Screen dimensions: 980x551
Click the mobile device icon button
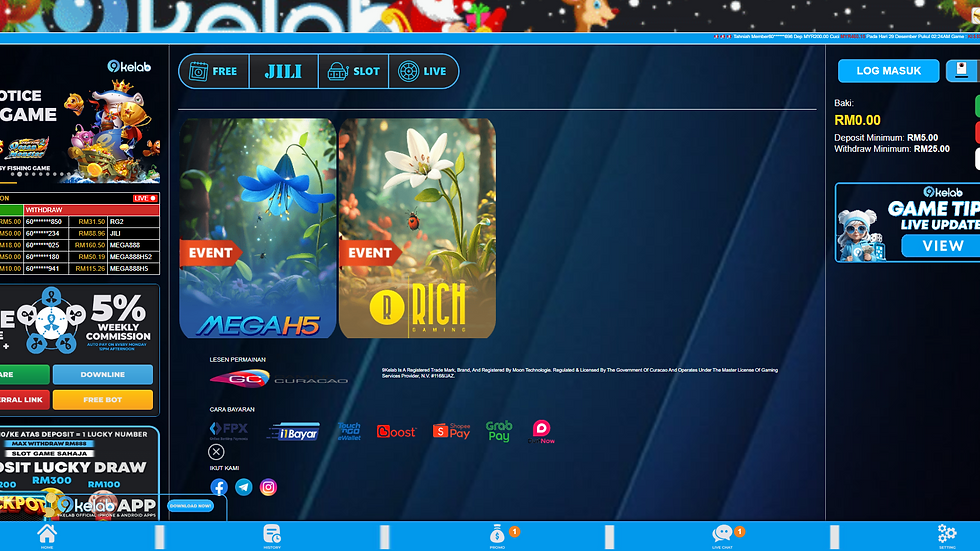962,70
